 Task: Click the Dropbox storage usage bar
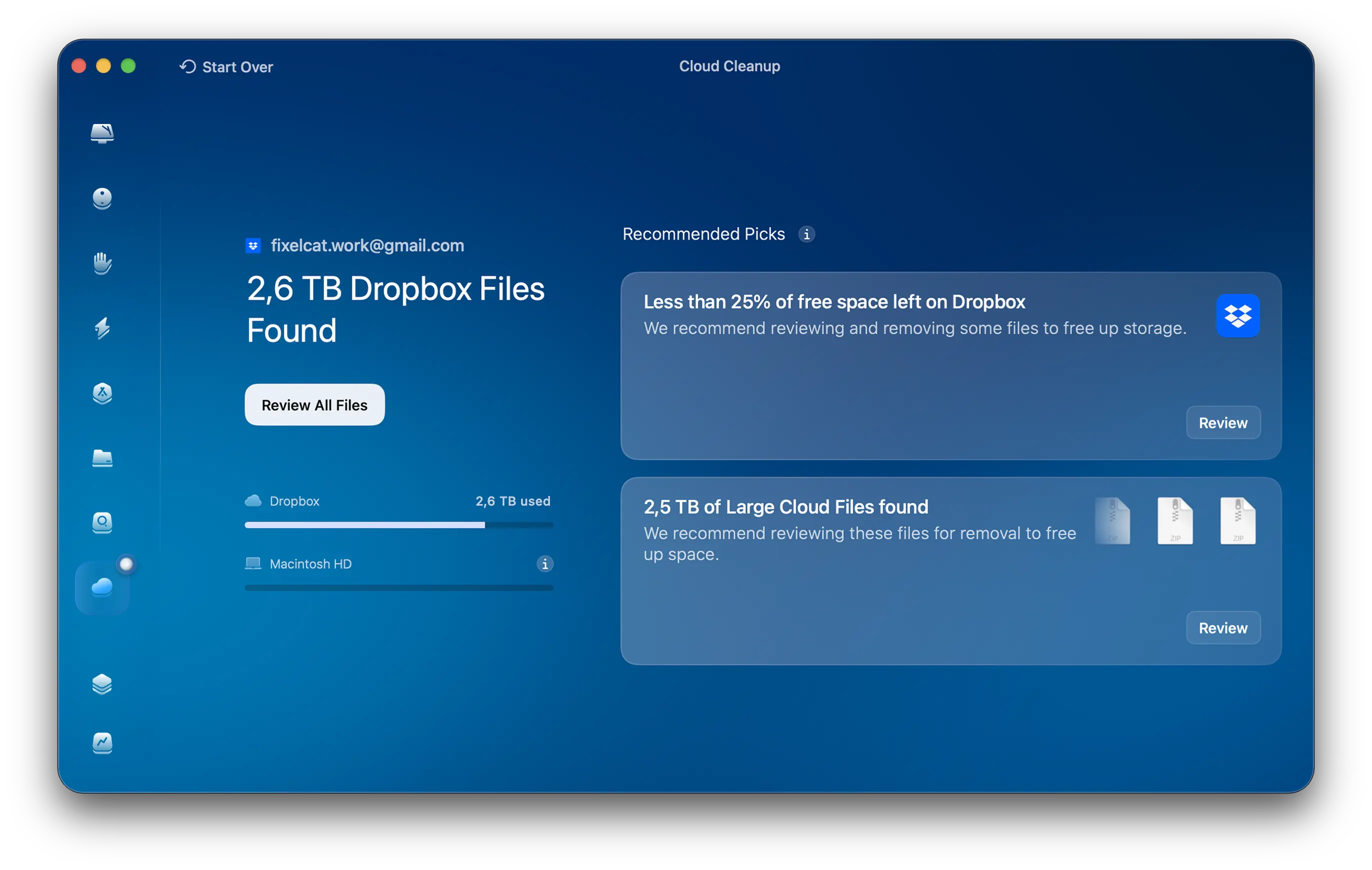pyautogui.click(x=398, y=524)
